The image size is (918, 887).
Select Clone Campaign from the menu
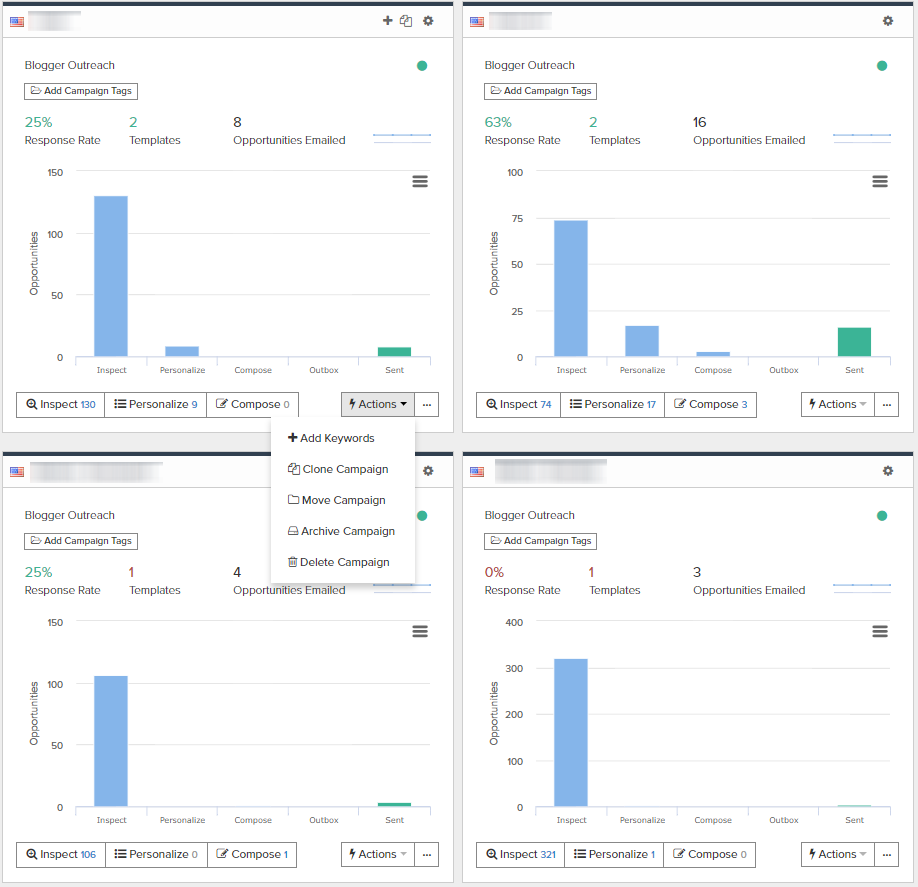(338, 469)
